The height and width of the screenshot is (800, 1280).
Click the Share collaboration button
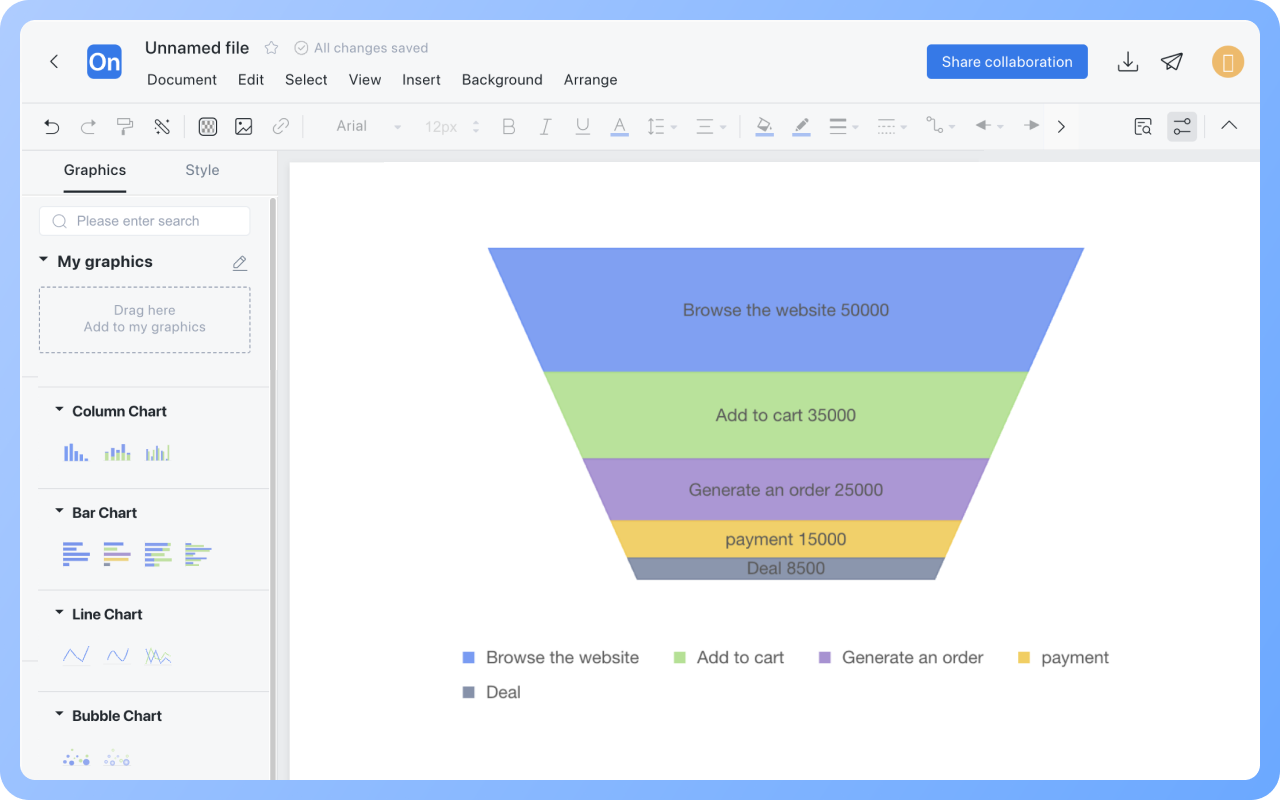tap(1007, 61)
